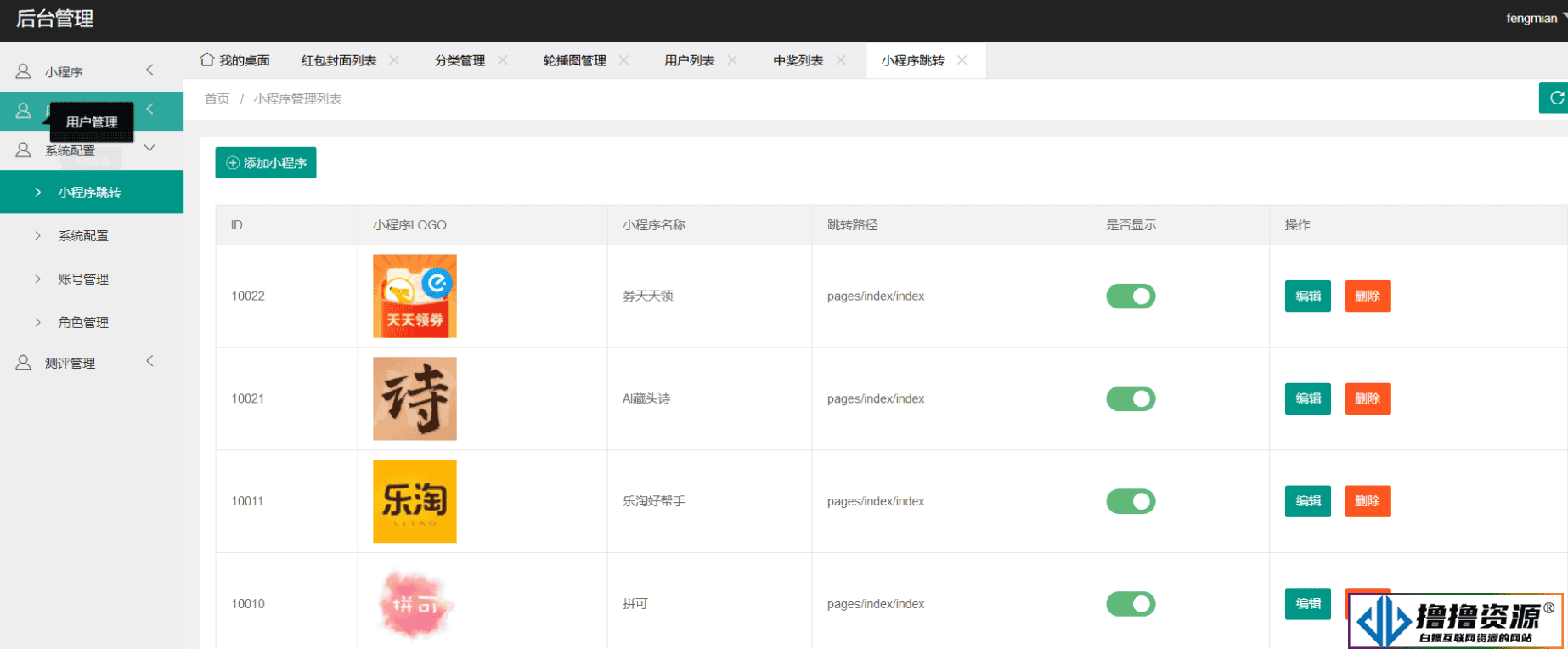The width and height of the screenshot is (1568, 649).
Task: Click the 券天天领 logo thumbnail
Action: click(x=415, y=296)
